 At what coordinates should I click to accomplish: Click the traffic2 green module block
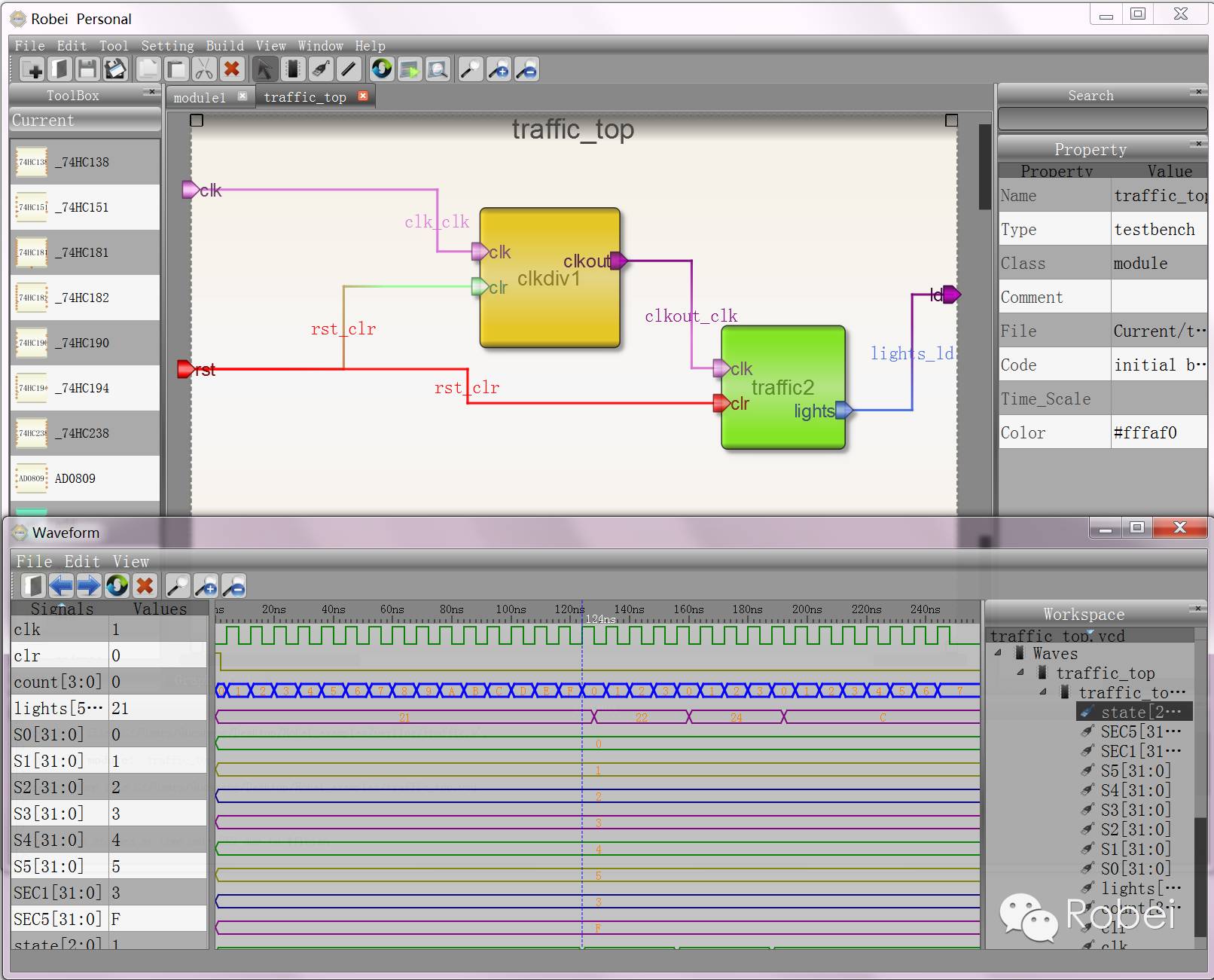pos(783,387)
